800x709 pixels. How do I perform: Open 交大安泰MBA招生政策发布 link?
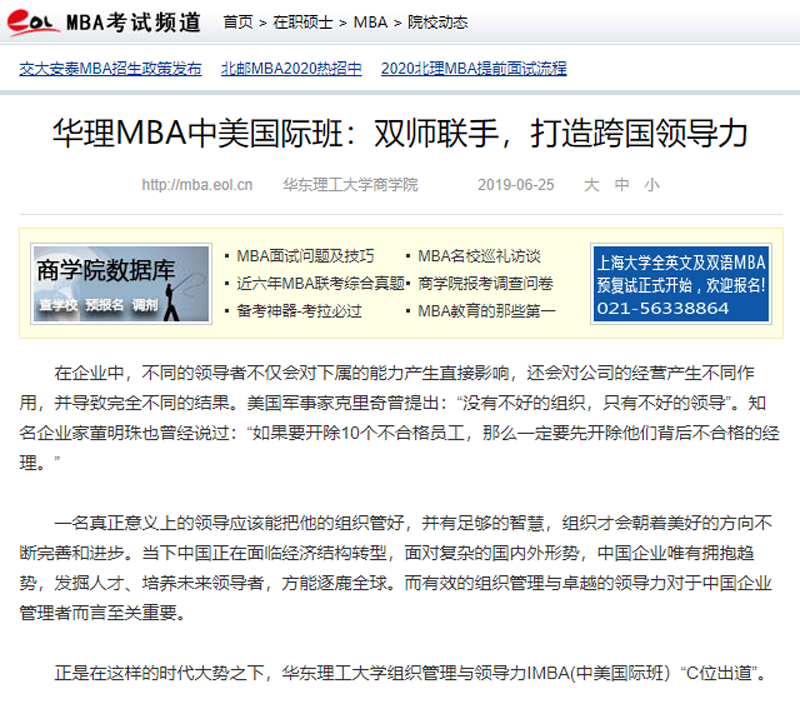coord(110,68)
